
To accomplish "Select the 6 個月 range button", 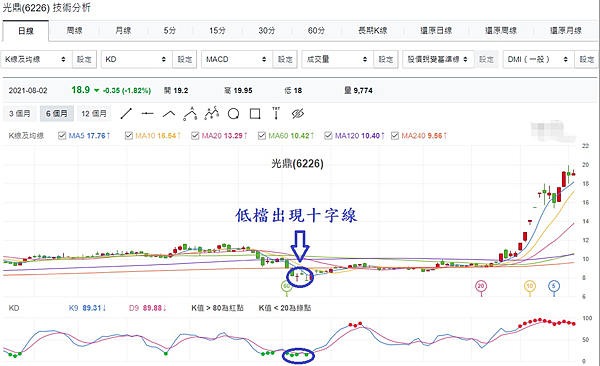I will 57,114.
